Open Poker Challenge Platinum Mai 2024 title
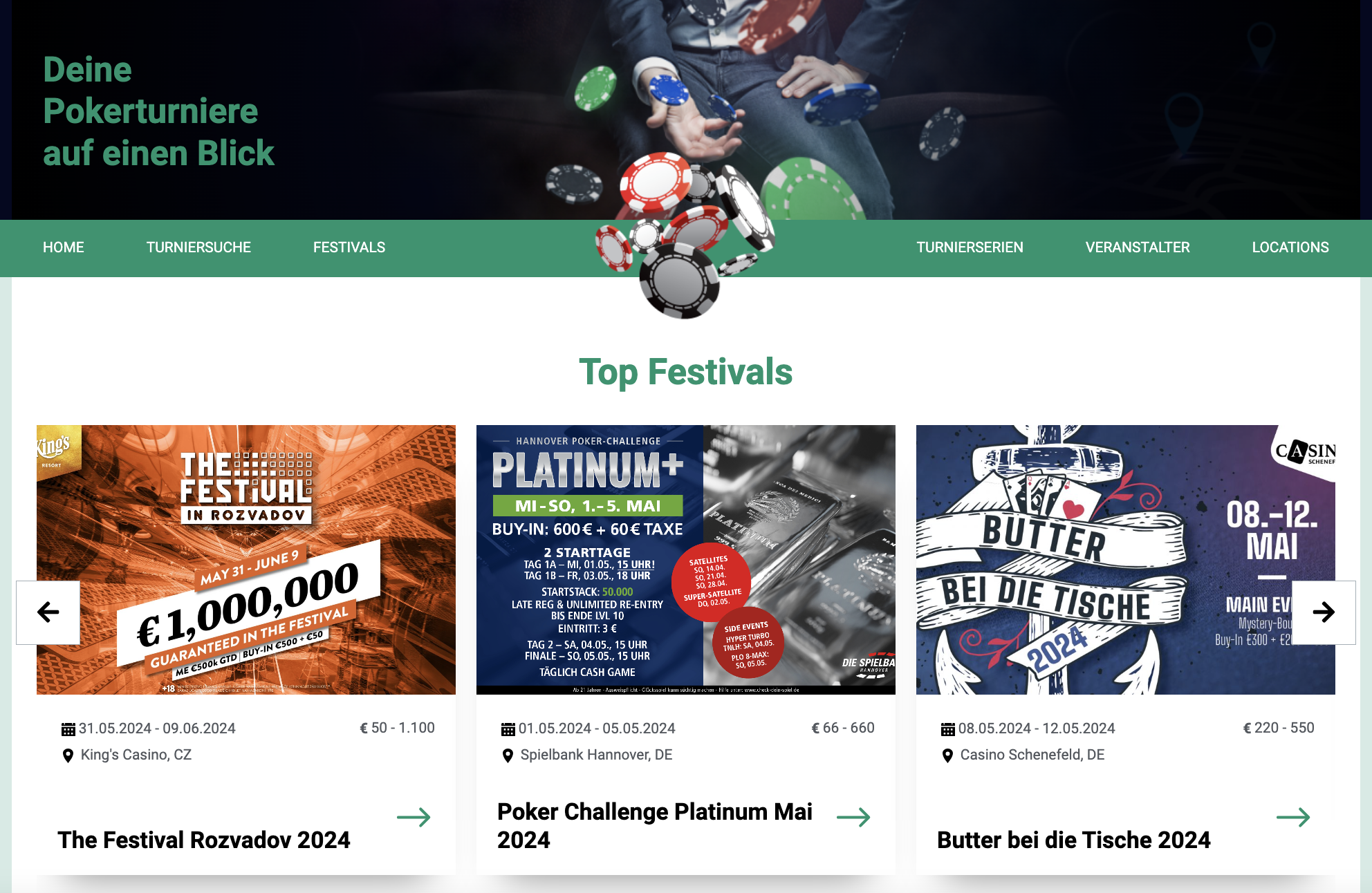This screenshot has width=1372, height=893. pos(655,826)
